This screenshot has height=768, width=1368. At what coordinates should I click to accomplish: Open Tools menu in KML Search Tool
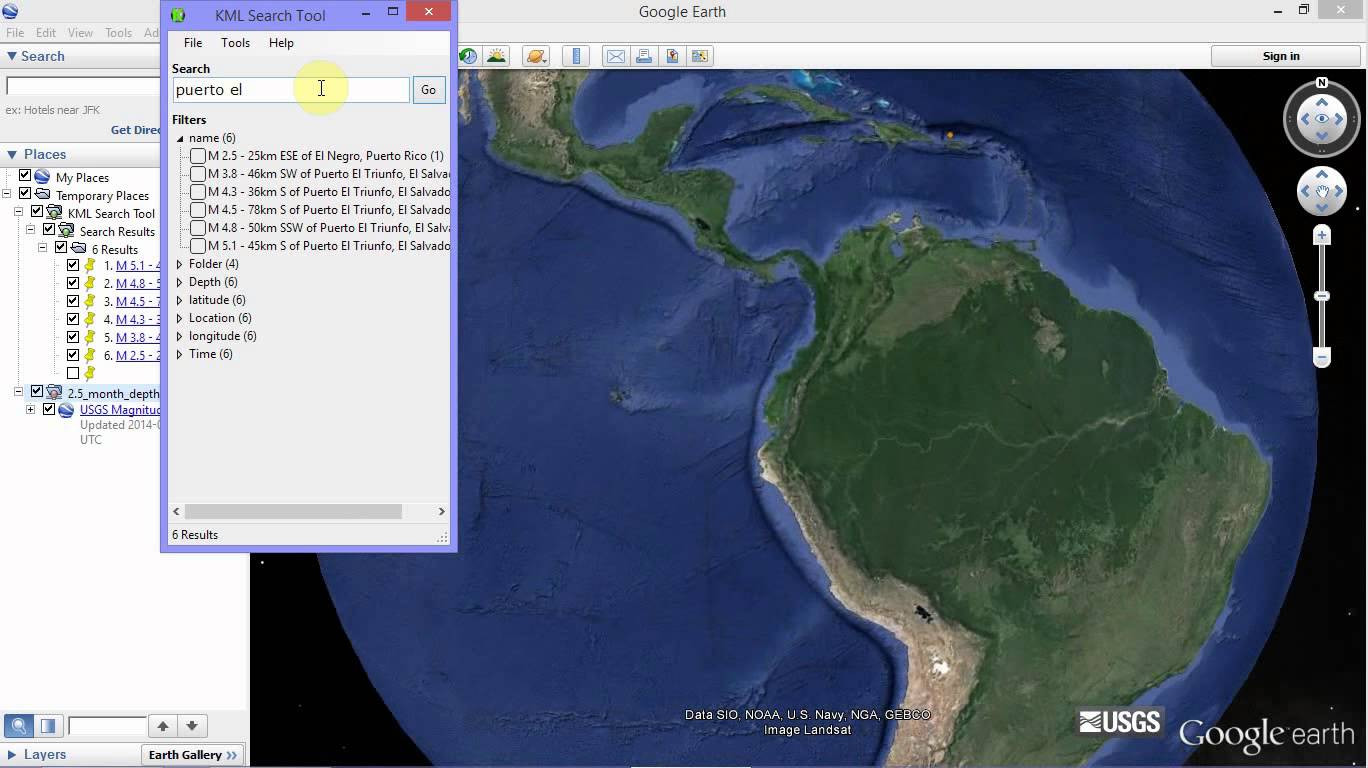(235, 43)
